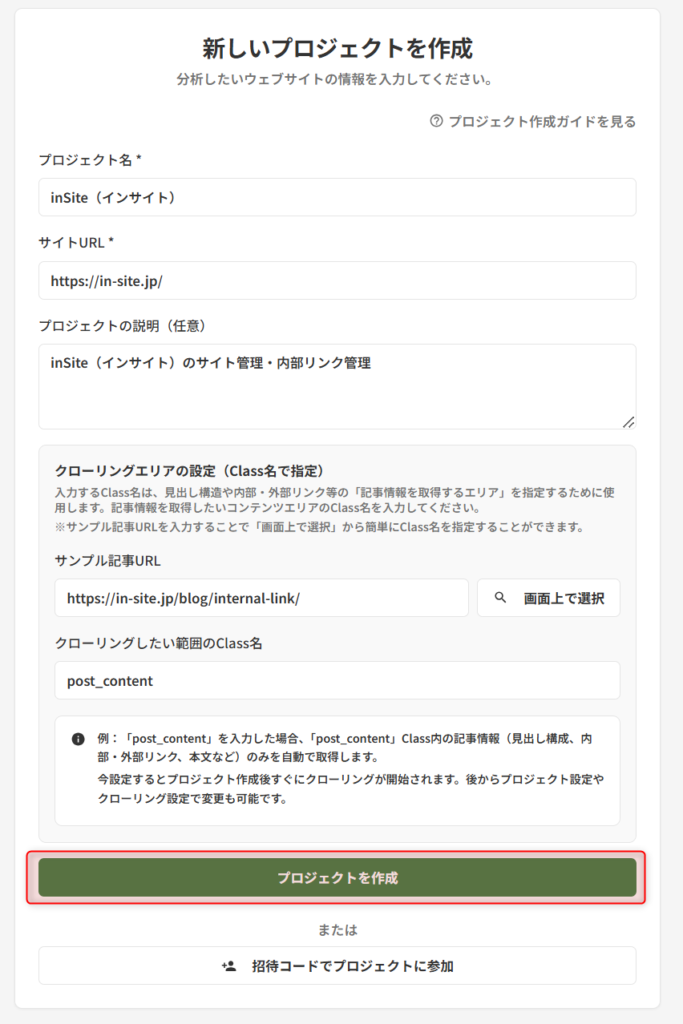Viewport: 683px width, 1024px height.
Task: Click the resize grip on the description textarea
Action: point(628,420)
